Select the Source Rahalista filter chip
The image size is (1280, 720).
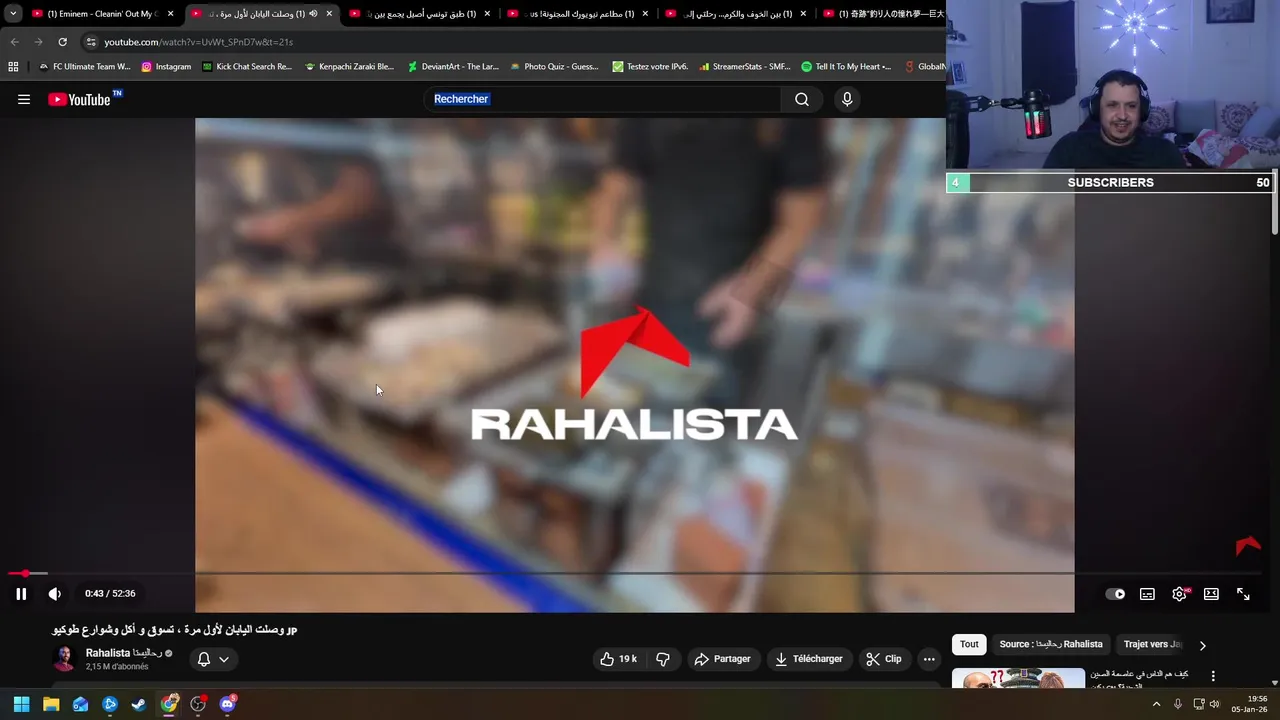click(1051, 644)
